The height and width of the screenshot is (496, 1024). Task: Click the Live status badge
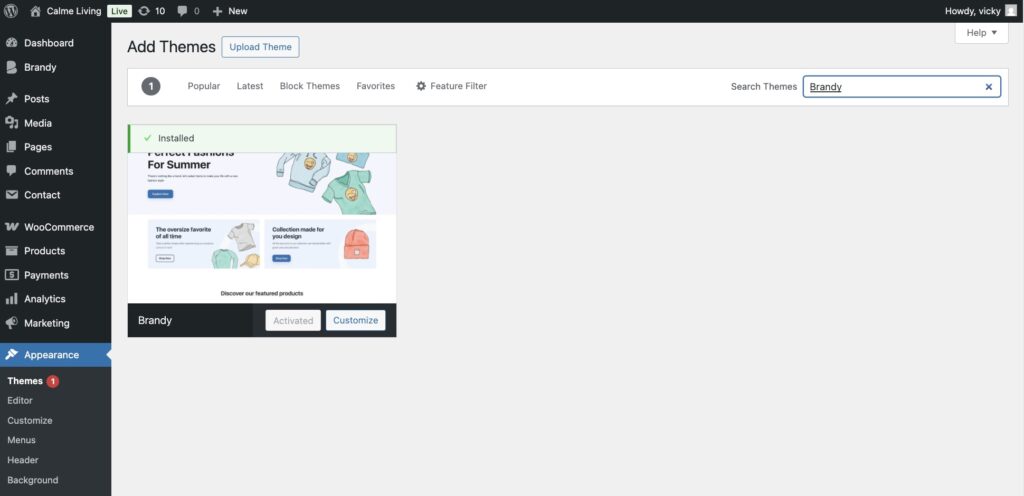tap(120, 11)
